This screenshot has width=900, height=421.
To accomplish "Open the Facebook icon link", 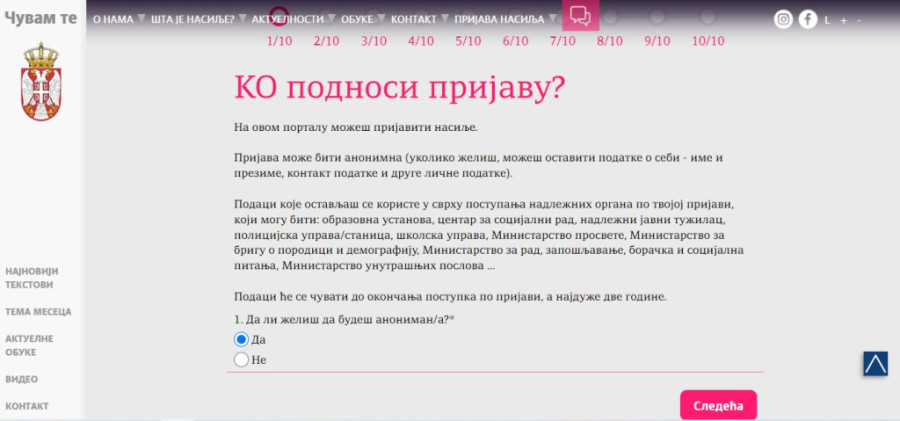I will click(808, 19).
